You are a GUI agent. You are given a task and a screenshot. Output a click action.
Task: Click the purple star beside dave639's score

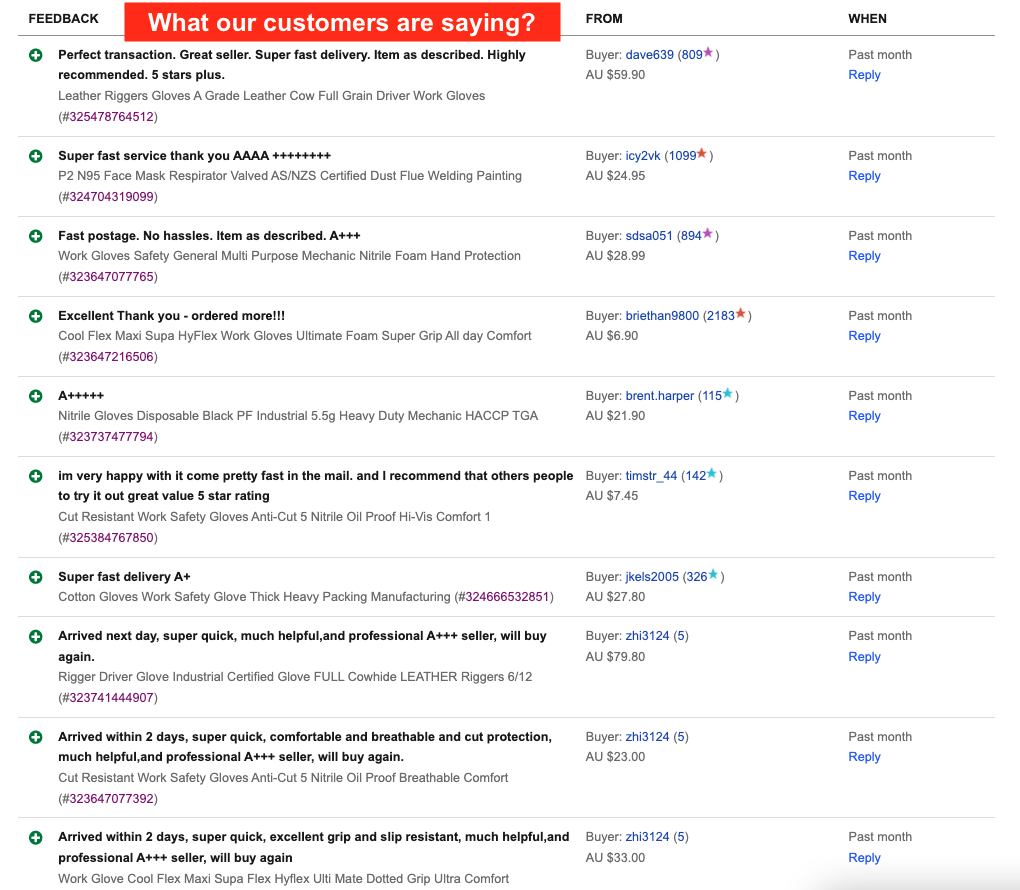(708, 53)
